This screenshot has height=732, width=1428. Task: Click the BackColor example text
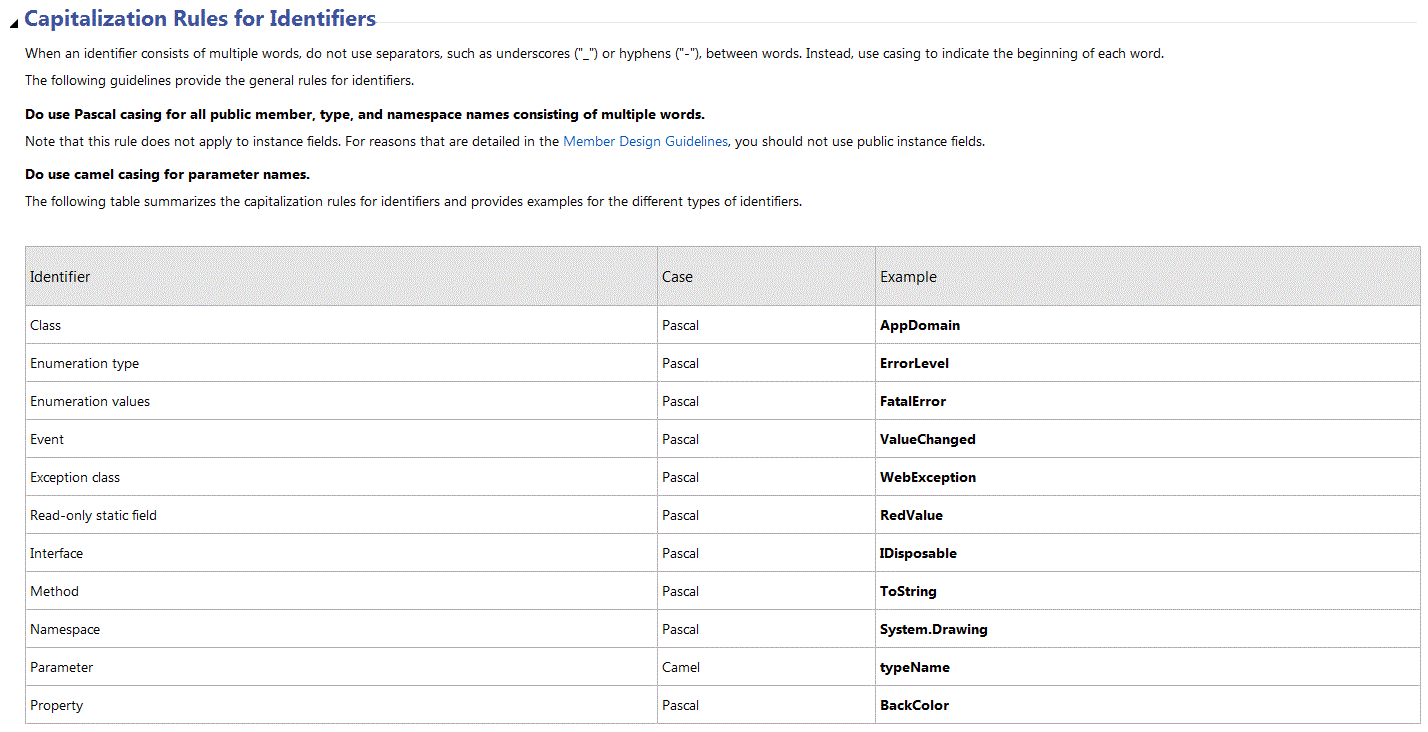914,706
